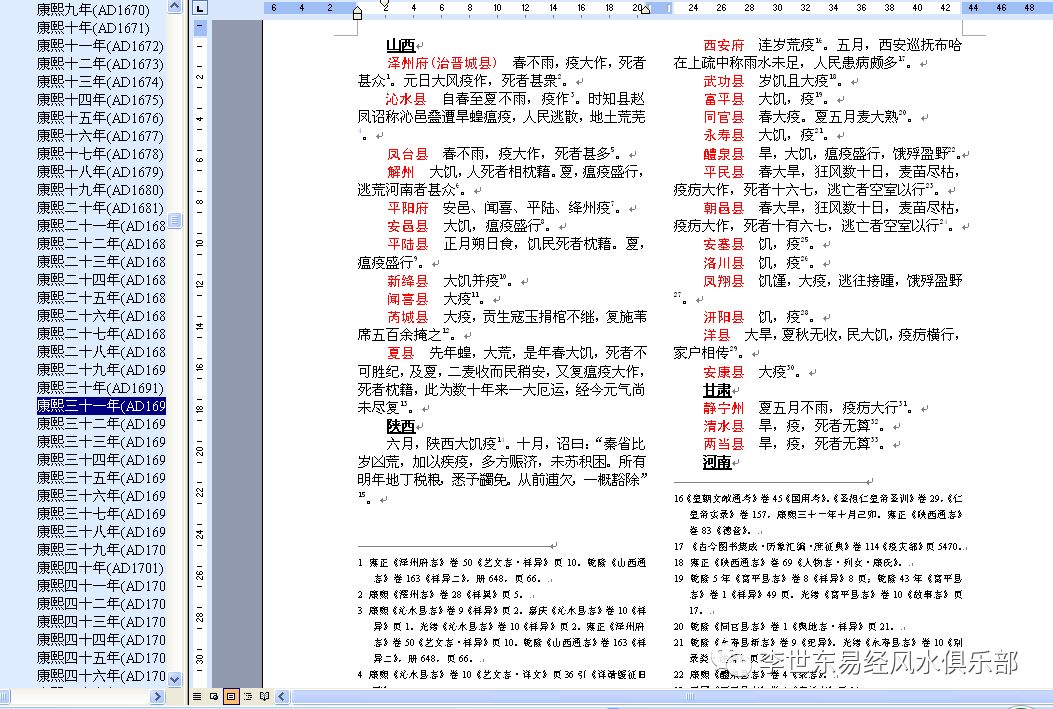Click red text 两当县
Viewport: 1053px width, 709px height.
723,444
